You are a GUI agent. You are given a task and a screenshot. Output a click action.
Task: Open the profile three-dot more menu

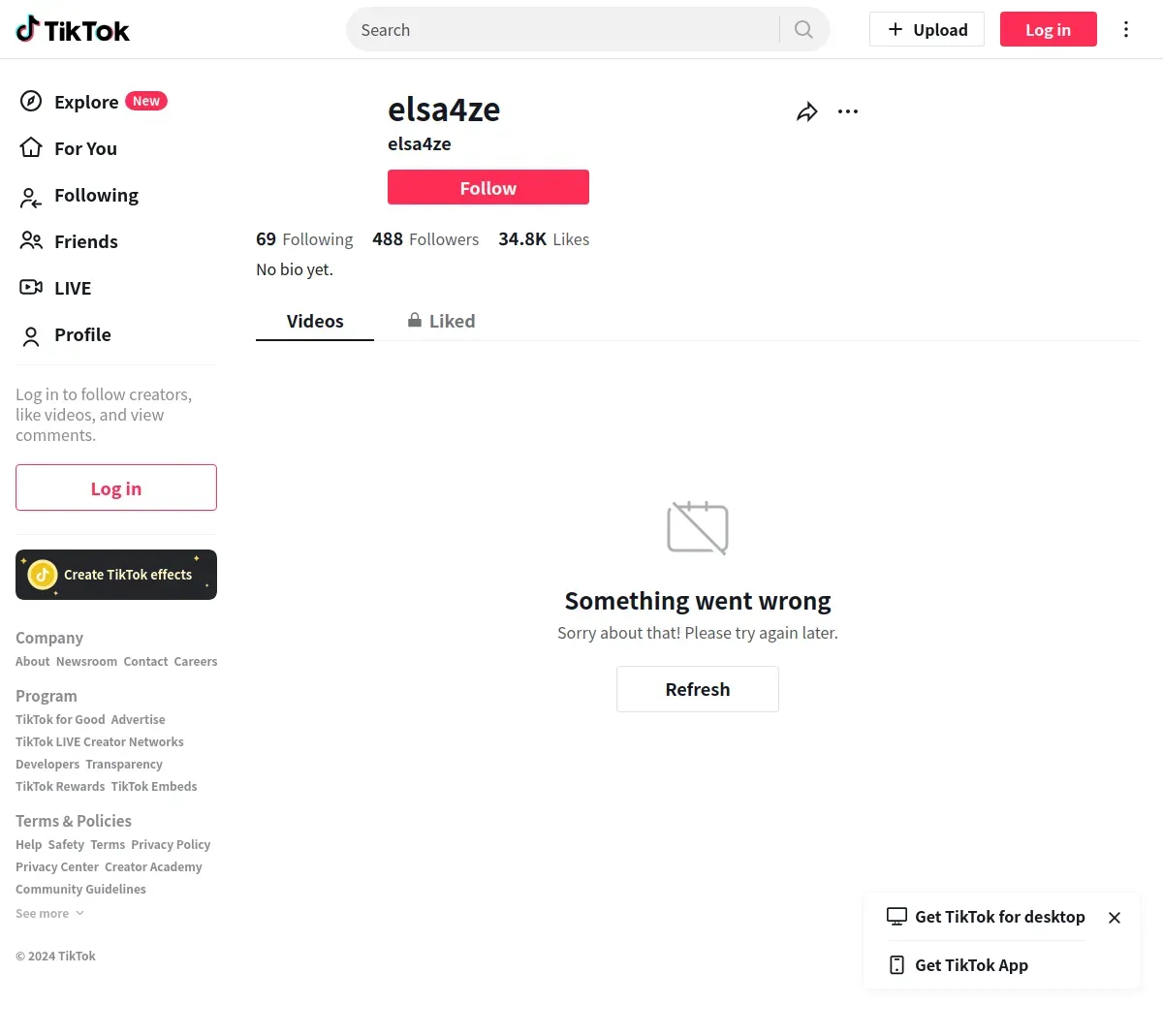(848, 111)
